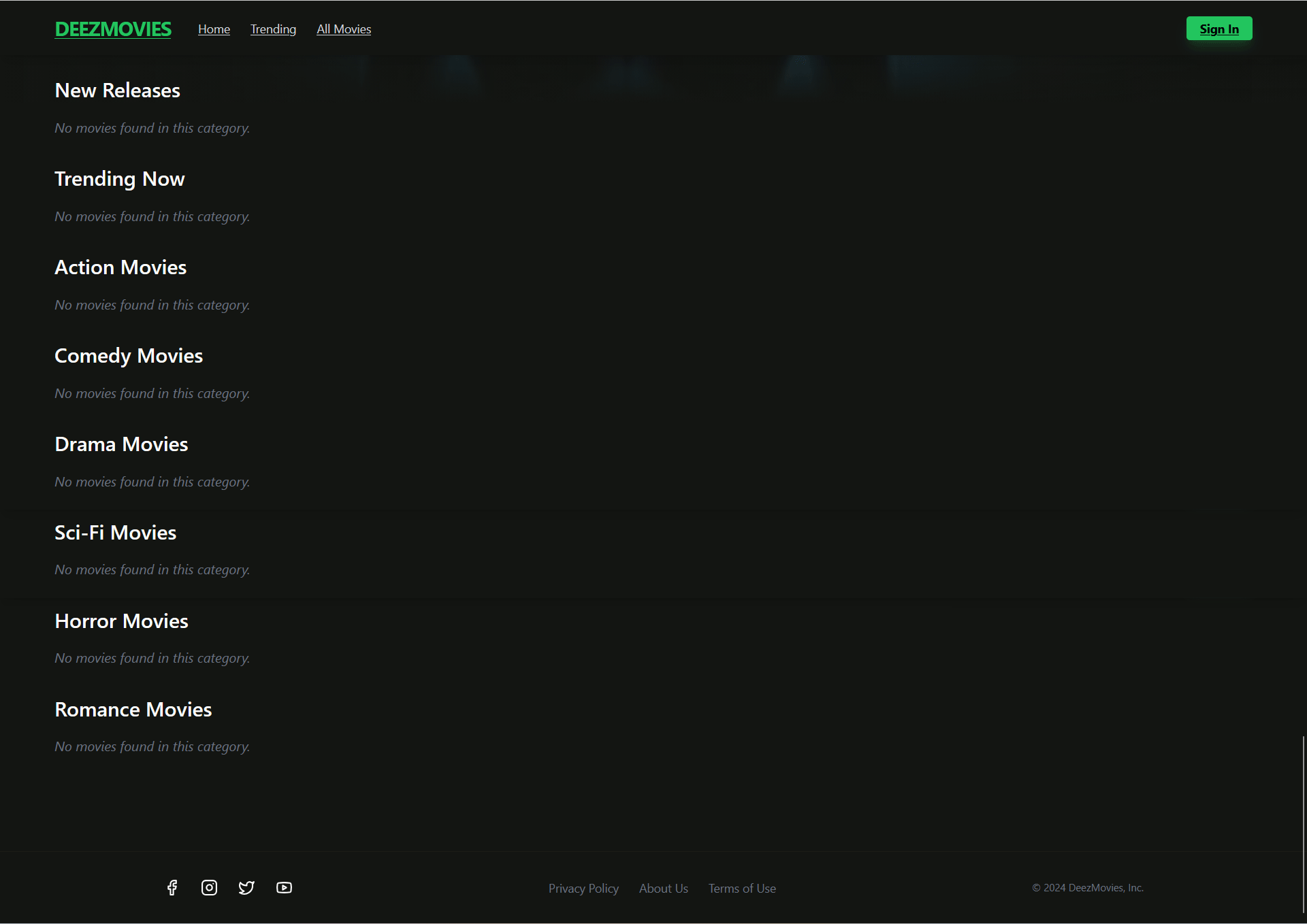
Task: Select the Romance Movies heading
Action: tap(133, 709)
